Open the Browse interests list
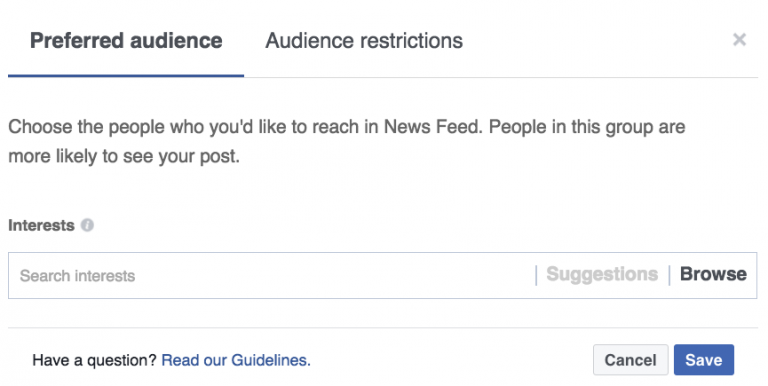Screen dimensions: 768x386 click(713, 274)
